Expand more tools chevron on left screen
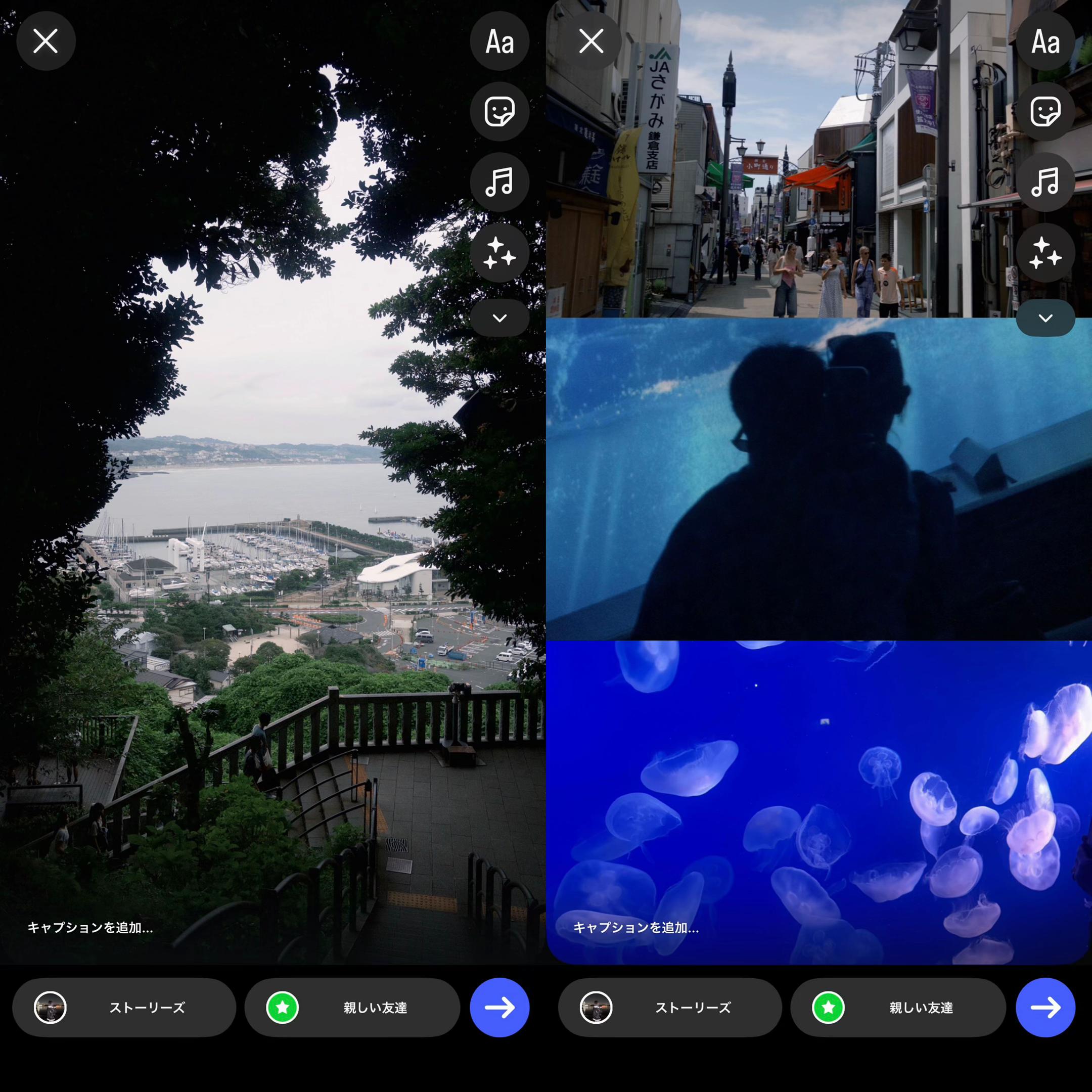1092x1092 pixels. point(499,318)
